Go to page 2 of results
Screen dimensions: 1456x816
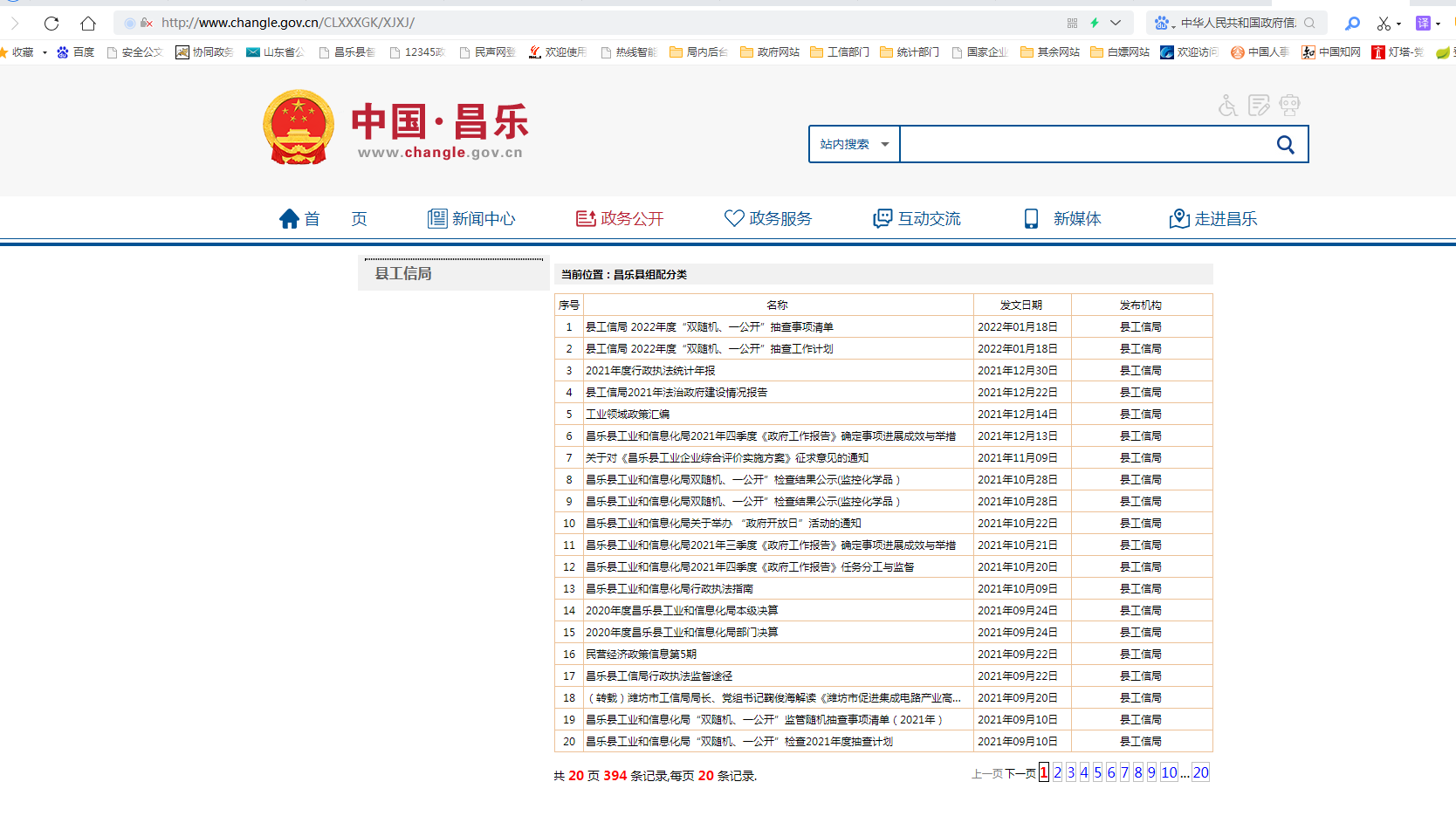click(1057, 773)
